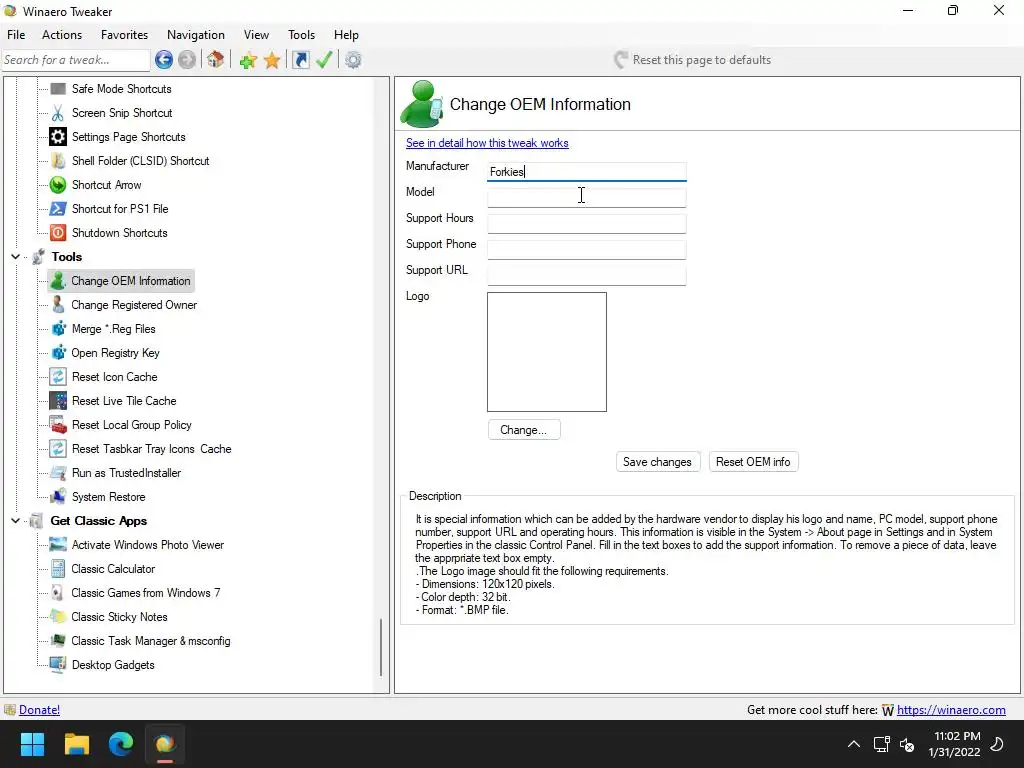The height and width of the screenshot is (768, 1024).
Task: Open the Favorites star icon
Action: tap(272, 61)
